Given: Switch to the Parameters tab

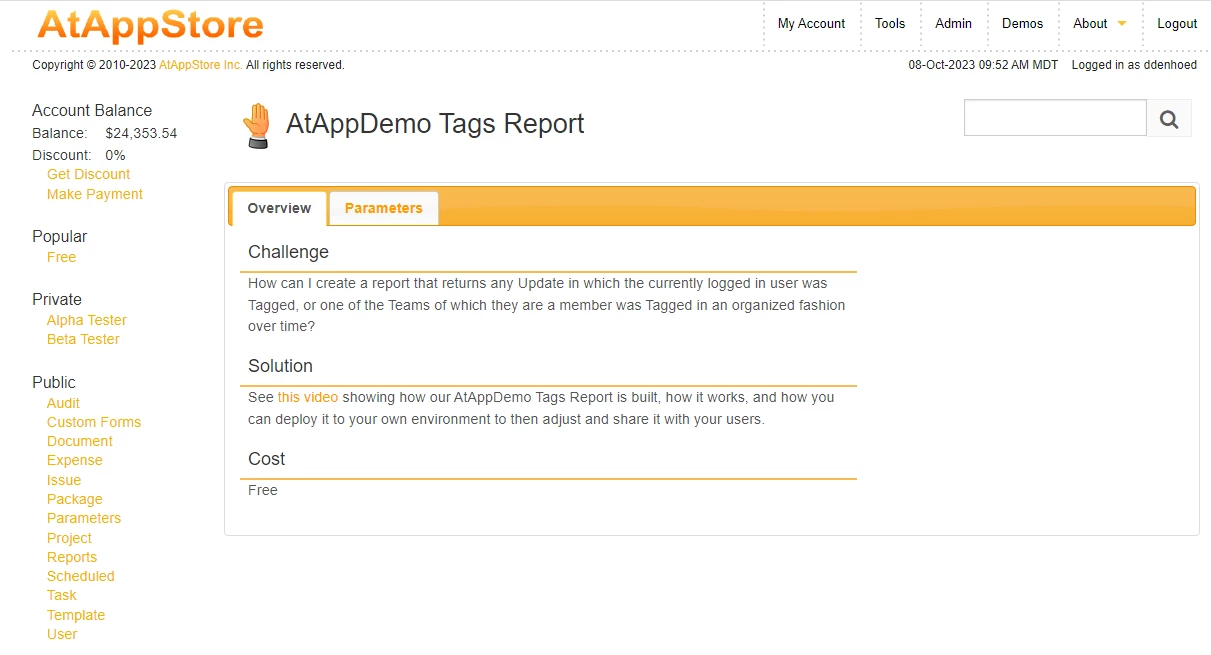Looking at the screenshot, I should (x=384, y=208).
